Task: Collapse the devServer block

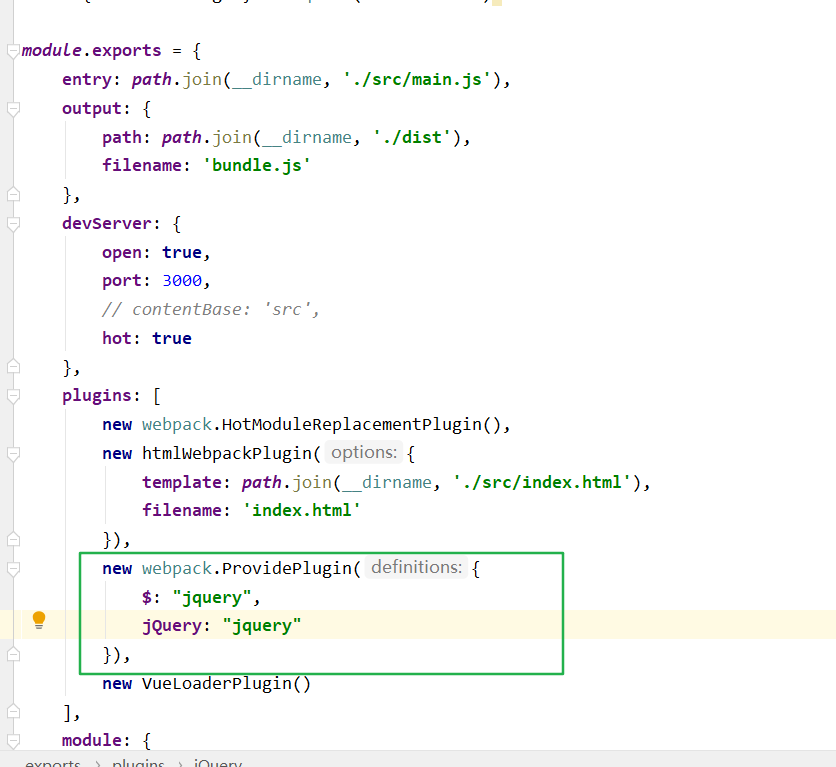Action: pyautogui.click(x=13, y=224)
